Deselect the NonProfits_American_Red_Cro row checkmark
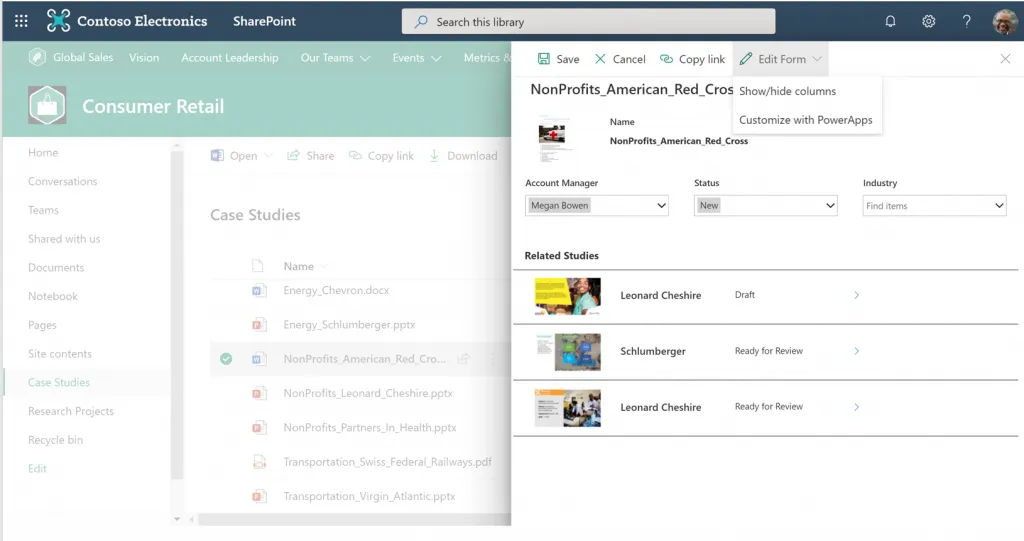Image resolution: width=1024 pixels, height=541 pixels. pos(226,359)
